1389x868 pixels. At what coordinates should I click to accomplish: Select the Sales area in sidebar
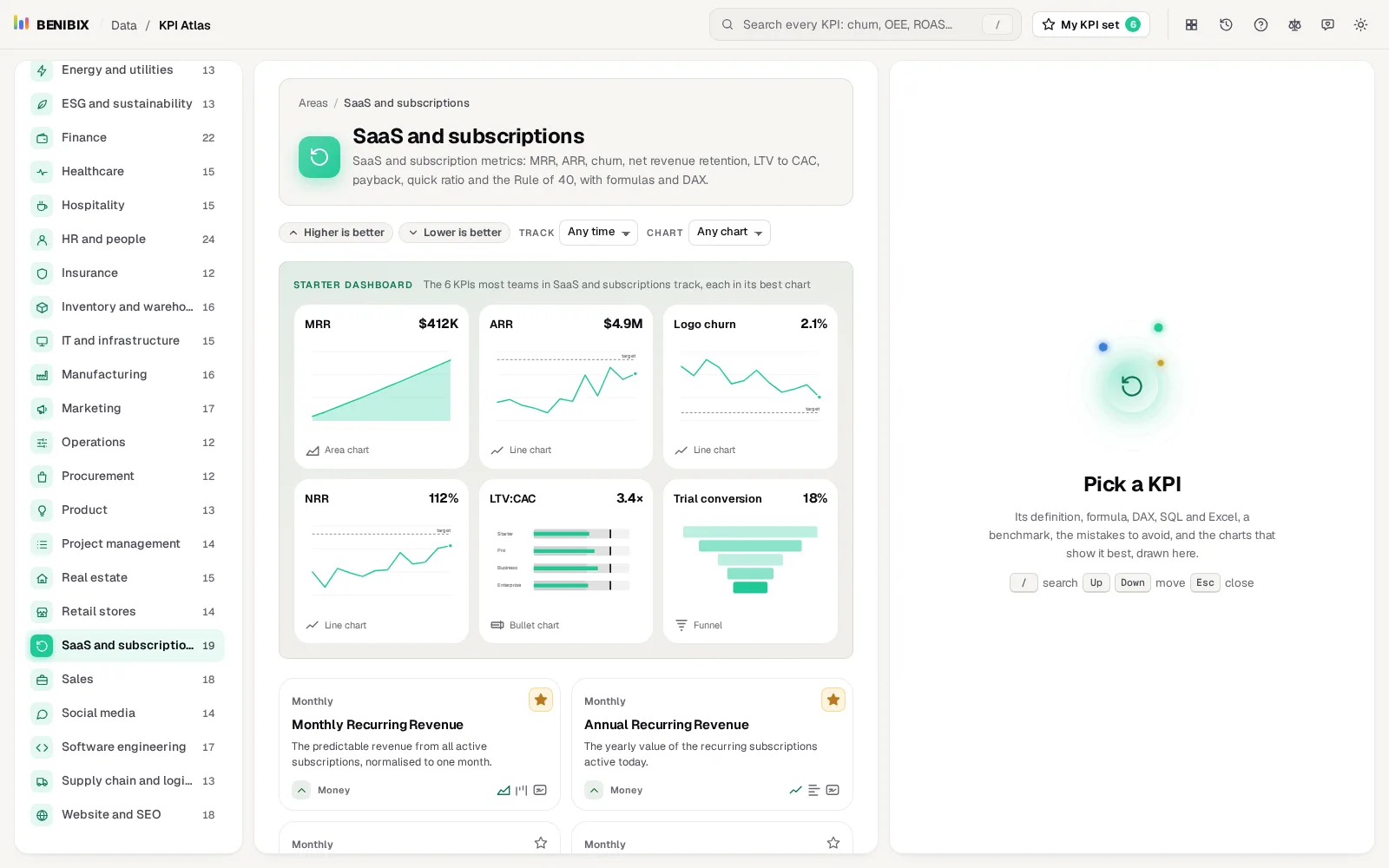[x=125, y=680]
